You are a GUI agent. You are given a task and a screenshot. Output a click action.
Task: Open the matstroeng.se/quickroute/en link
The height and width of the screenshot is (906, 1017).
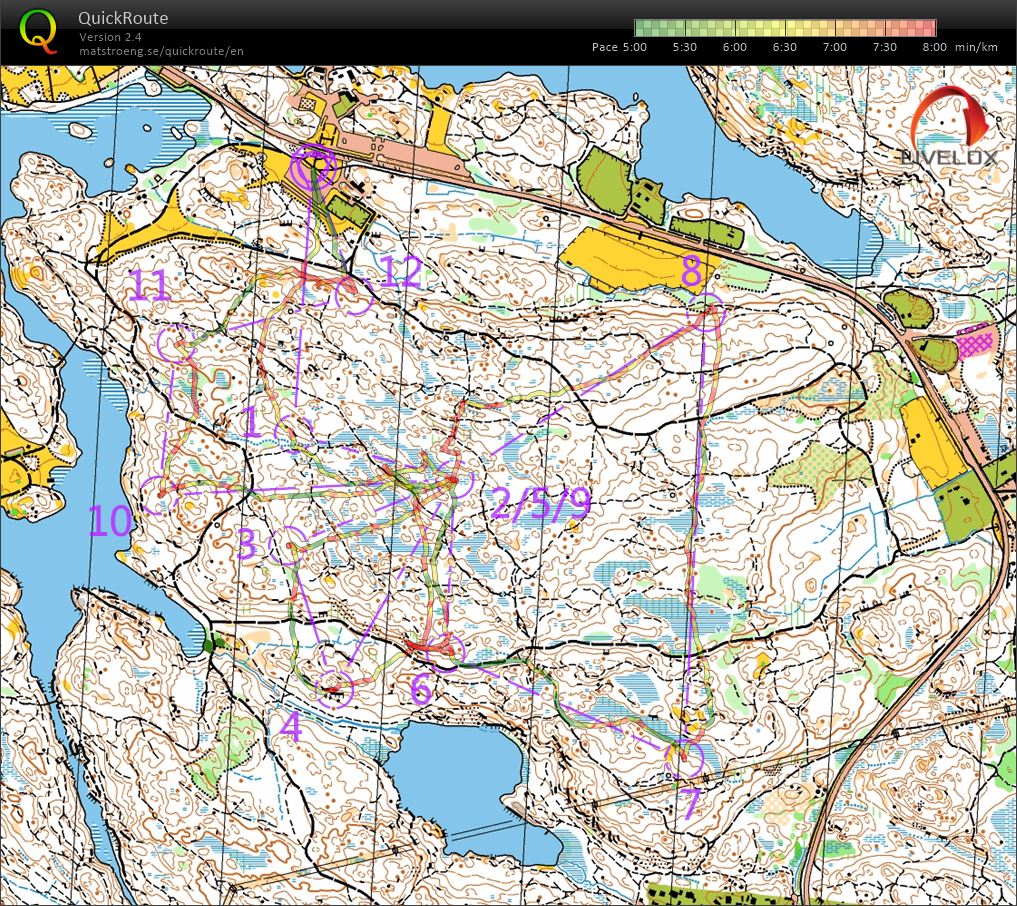[161, 51]
